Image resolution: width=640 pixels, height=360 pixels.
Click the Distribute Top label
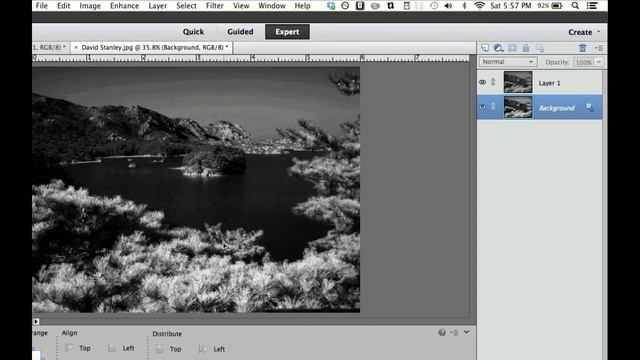(x=176, y=349)
